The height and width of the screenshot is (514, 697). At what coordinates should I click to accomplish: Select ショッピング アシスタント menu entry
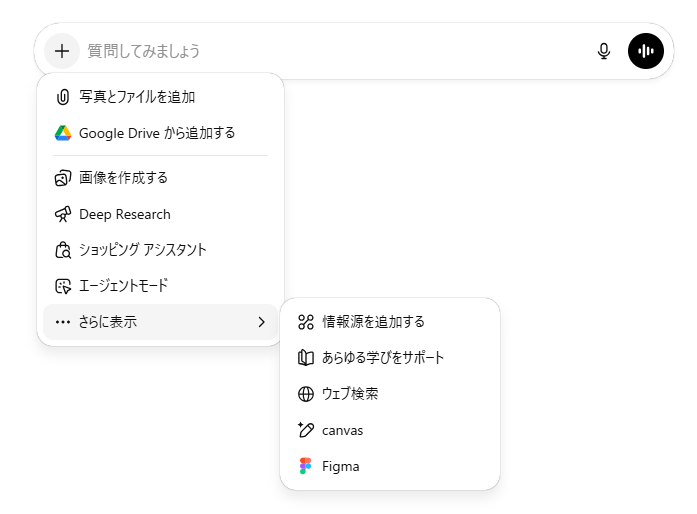(143, 250)
